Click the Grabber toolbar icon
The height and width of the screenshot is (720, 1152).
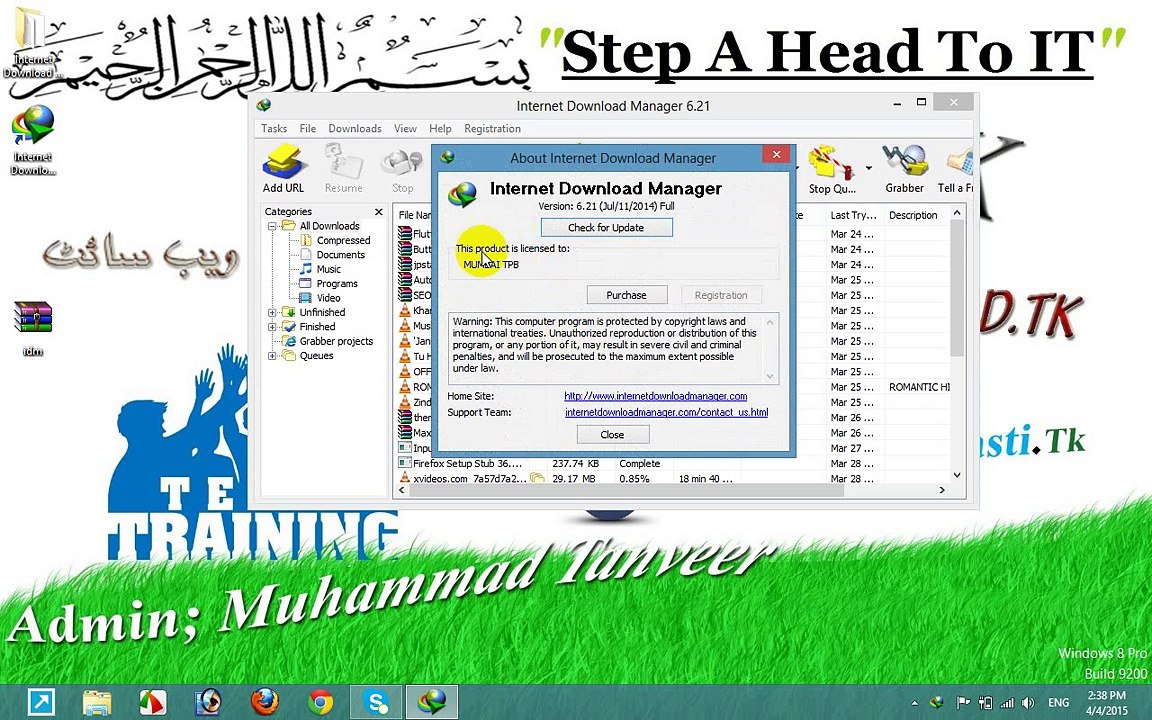click(x=904, y=169)
